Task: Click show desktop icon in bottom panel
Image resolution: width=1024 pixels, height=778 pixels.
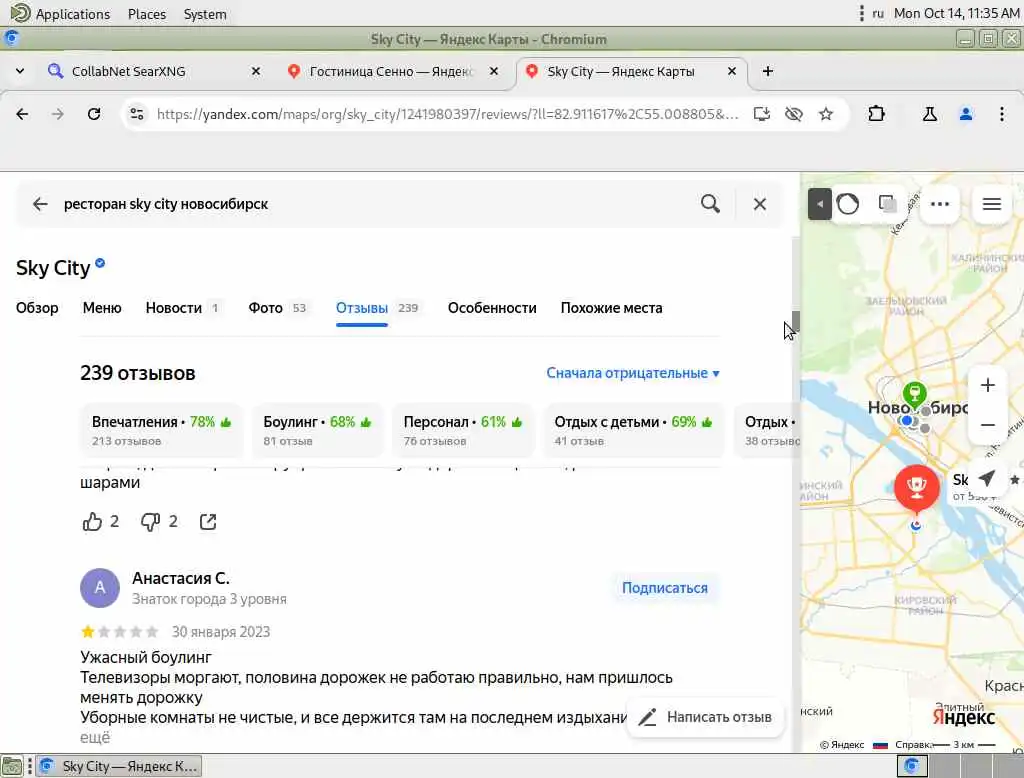Action: coord(11,766)
